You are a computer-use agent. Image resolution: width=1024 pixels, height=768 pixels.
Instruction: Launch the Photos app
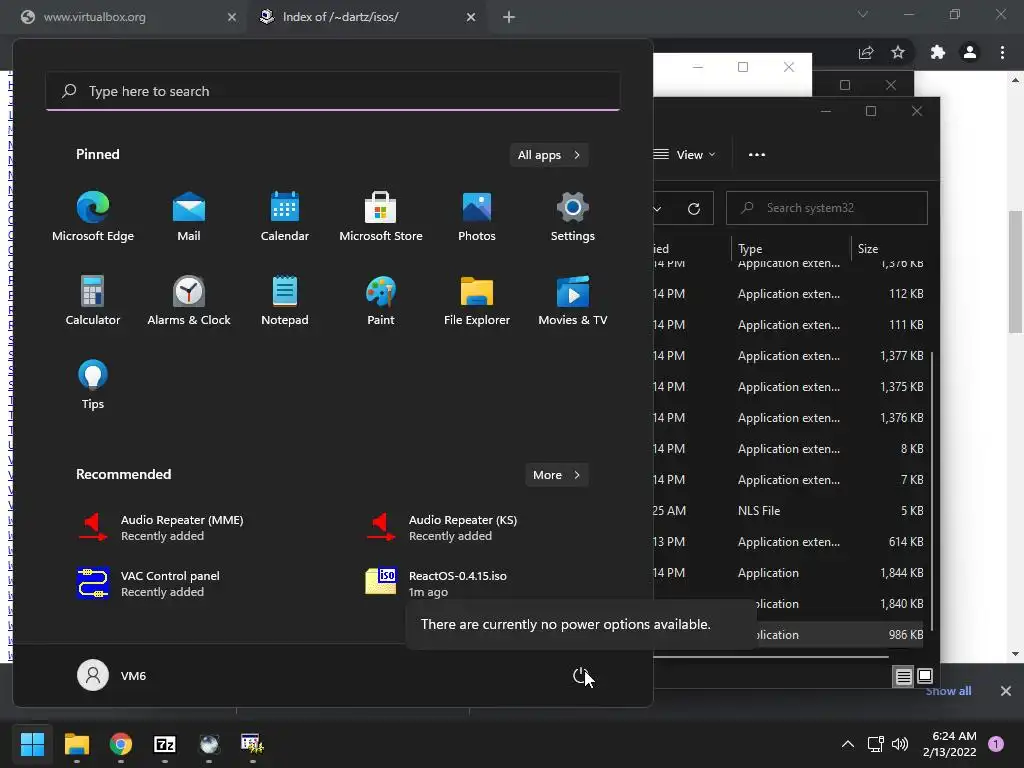[x=477, y=216]
